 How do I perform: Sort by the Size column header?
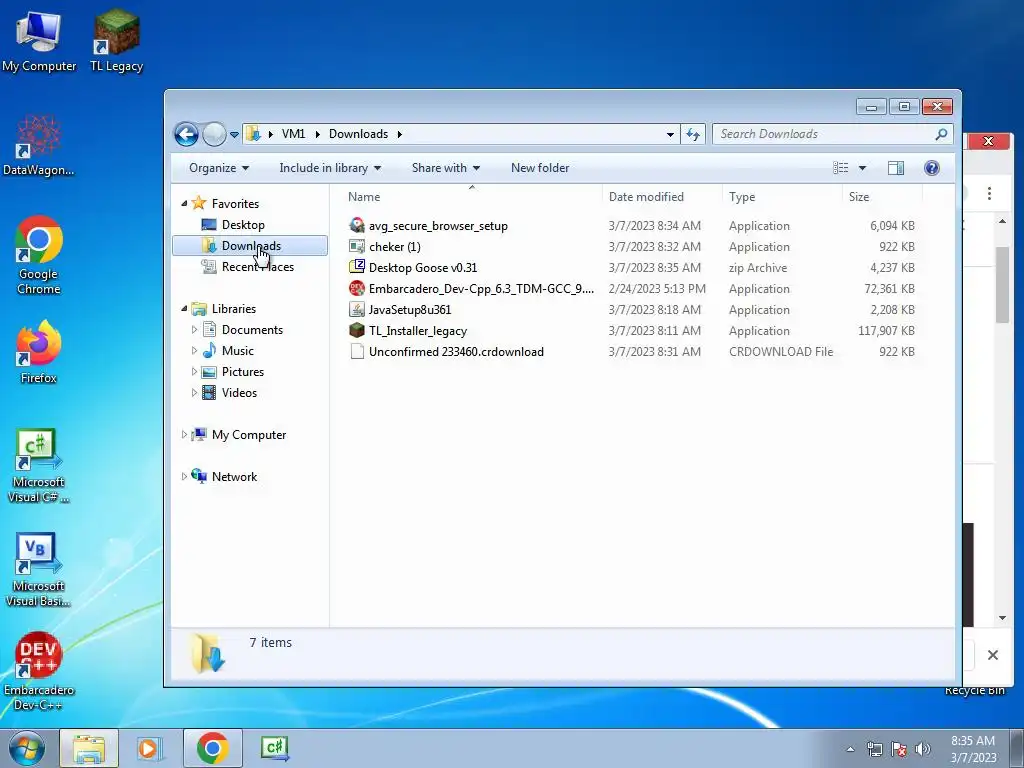pyautogui.click(x=859, y=197)
